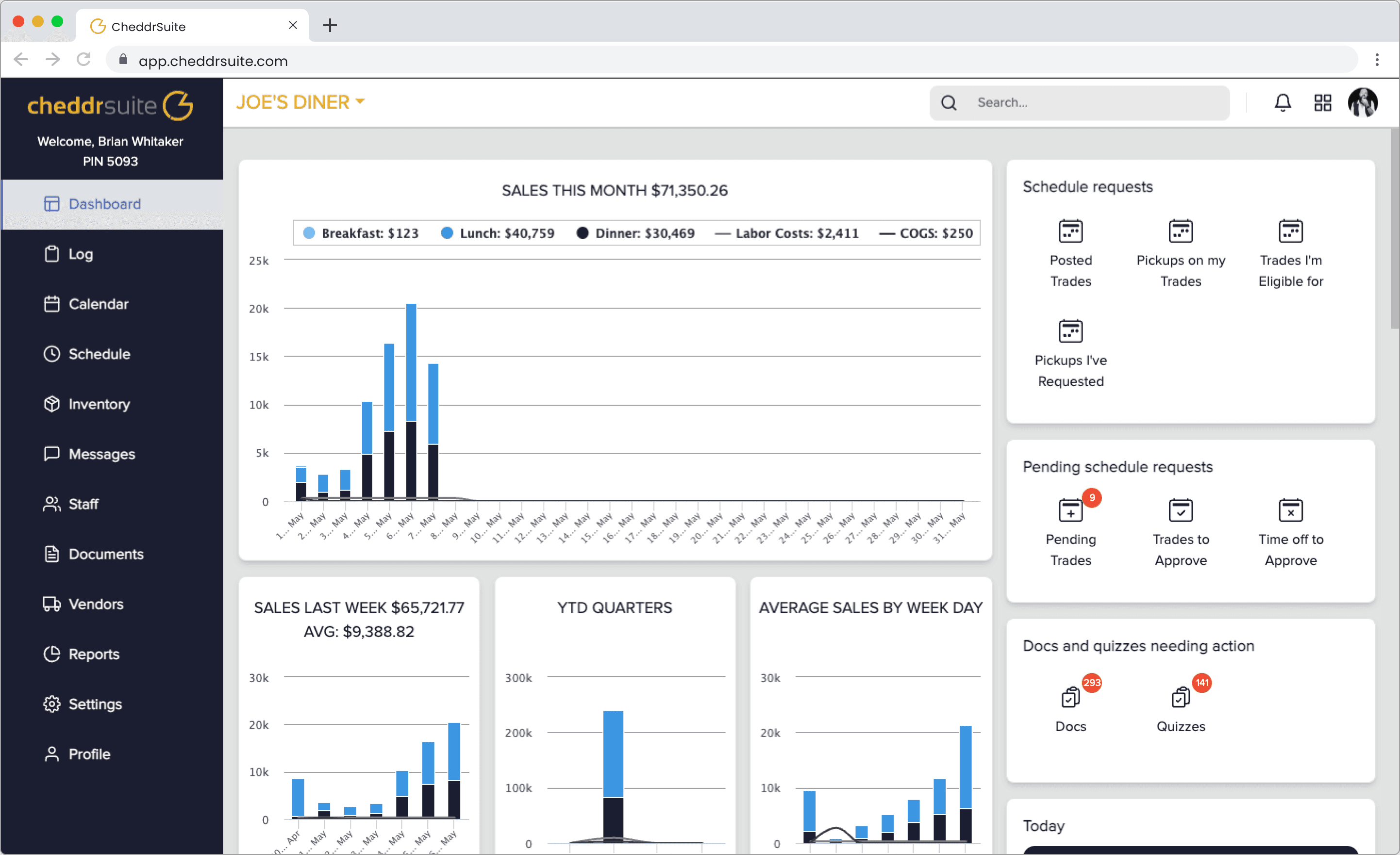This screenshot has width=1400, height=855.
Task: Open the notifications bell
Action: 1283,102
